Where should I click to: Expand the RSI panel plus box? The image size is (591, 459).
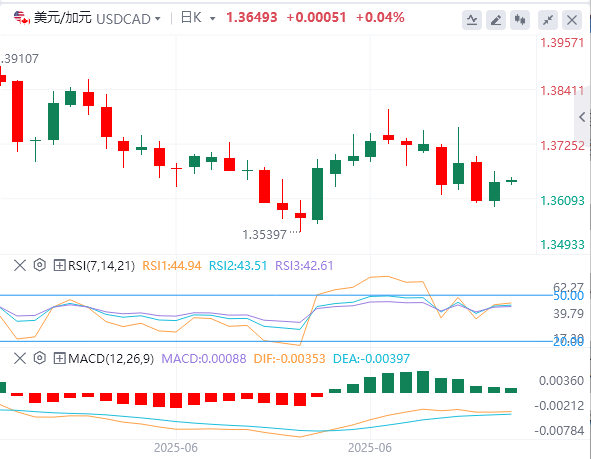[59, 265]
